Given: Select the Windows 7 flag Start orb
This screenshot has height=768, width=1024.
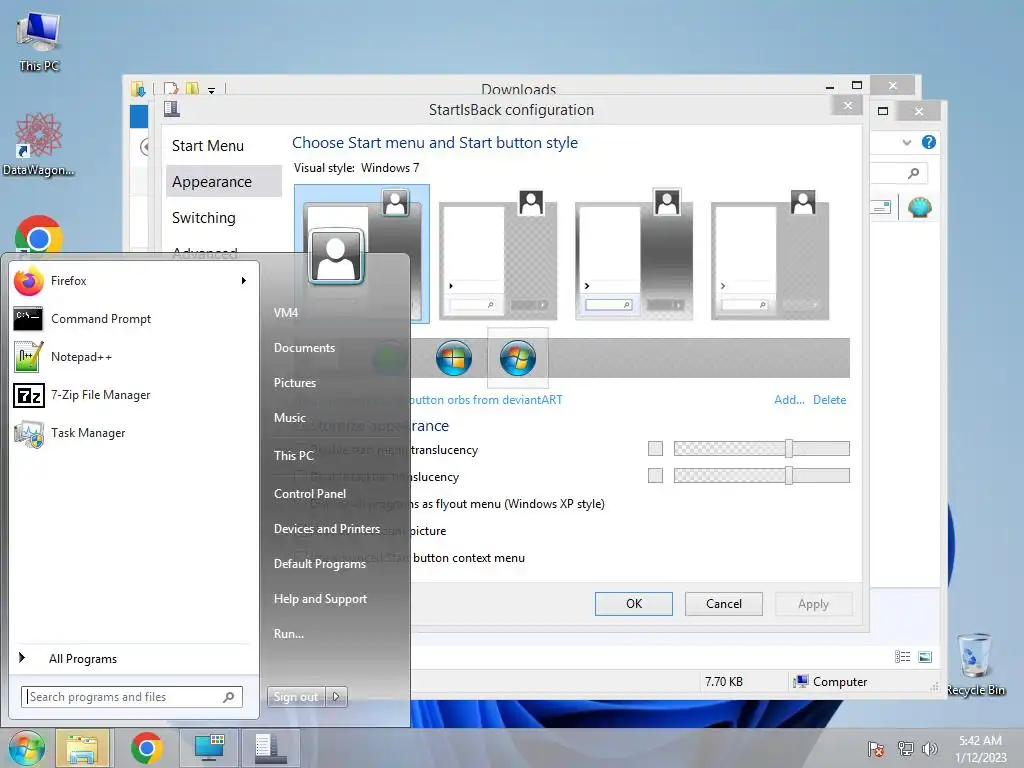Looking at the screenshot, I should (x=518, y=358).
